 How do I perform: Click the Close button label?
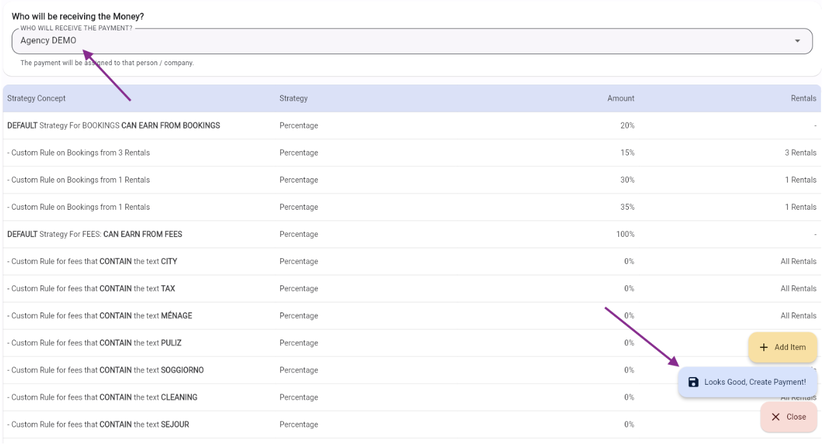pyautogui.click(x=796, y=417)
